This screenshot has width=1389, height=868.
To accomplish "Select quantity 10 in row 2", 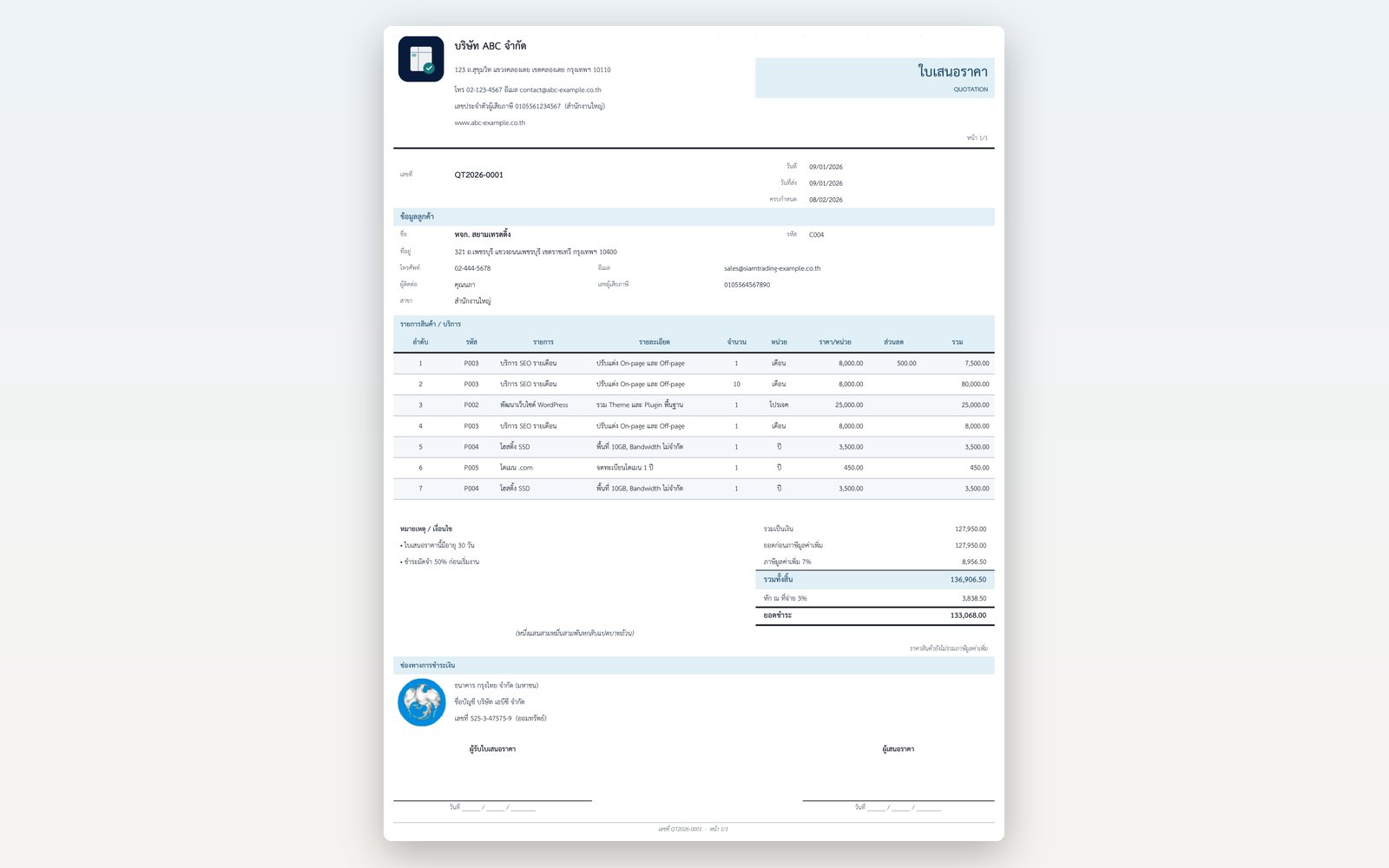I will (x=736, y=384).
